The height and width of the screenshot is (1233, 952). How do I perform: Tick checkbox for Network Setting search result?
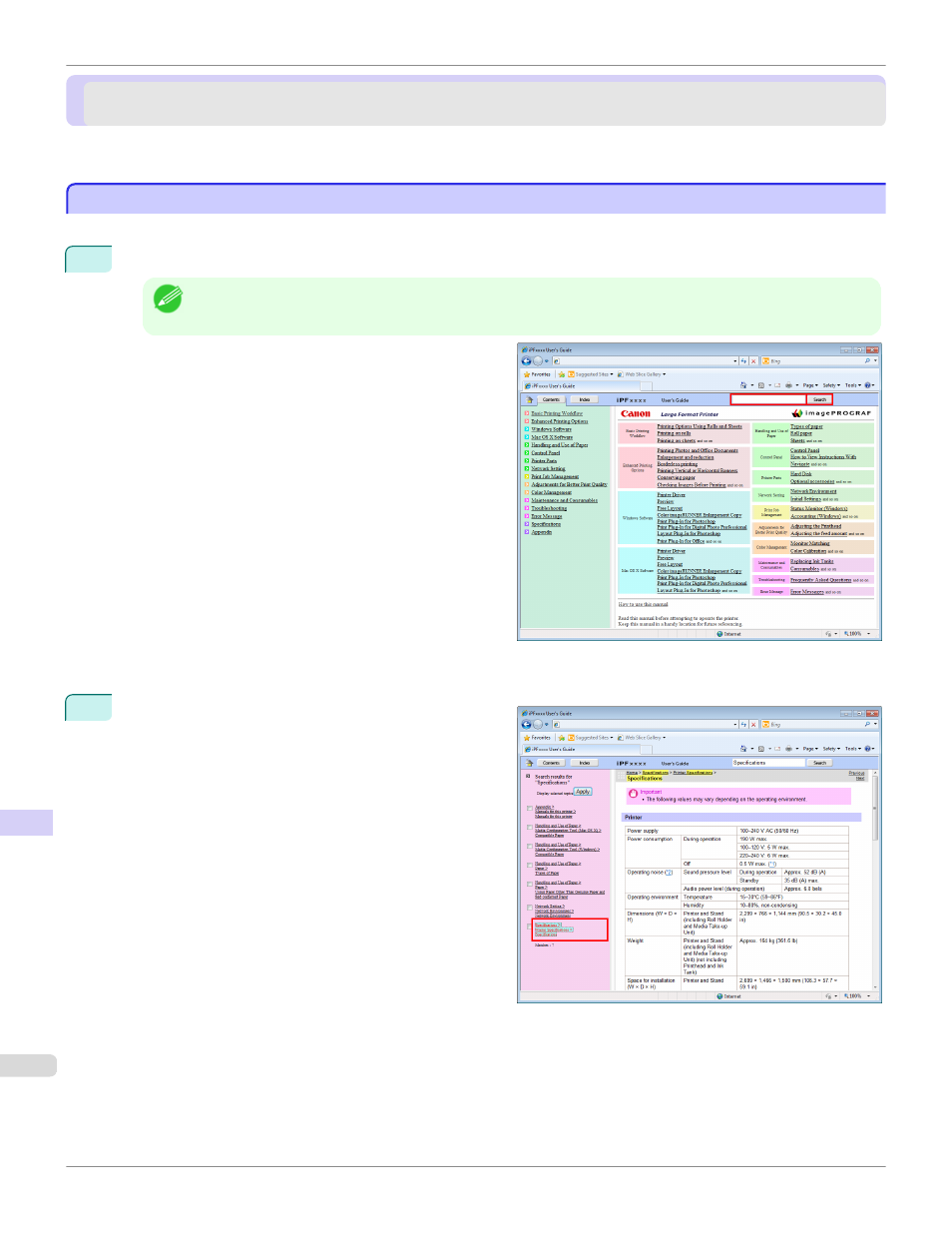pyautogui.click(x=530, y=908)
